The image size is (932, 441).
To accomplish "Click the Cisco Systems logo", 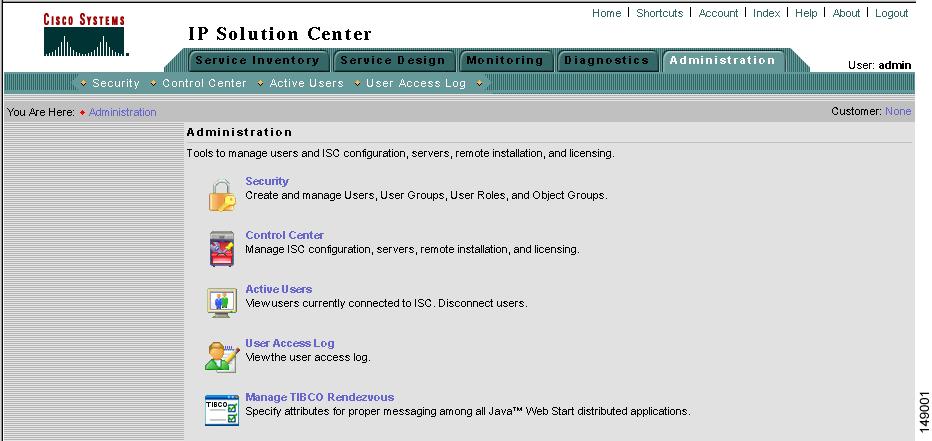I will pos(84,35).
